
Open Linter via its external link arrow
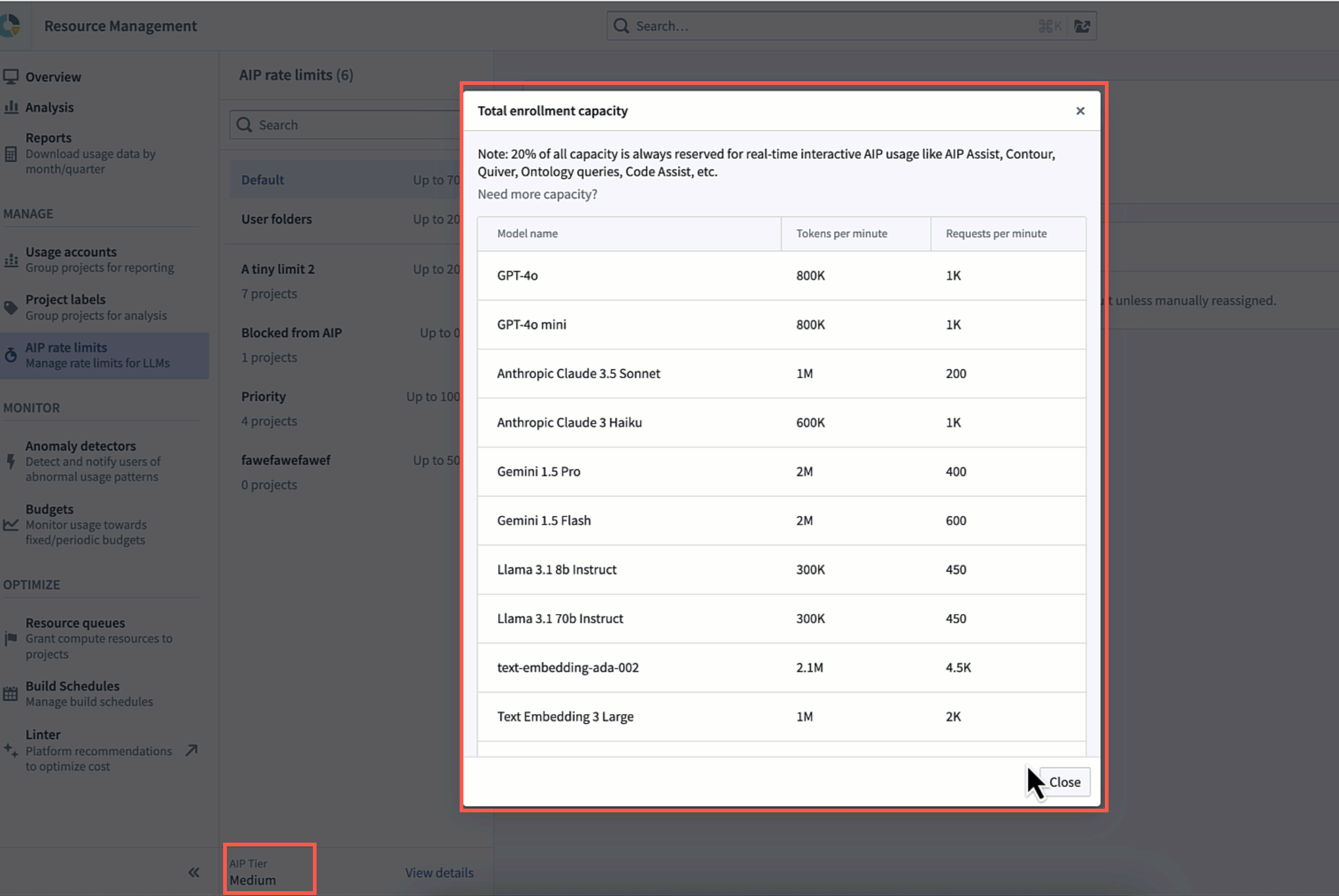tap(192, 751)
